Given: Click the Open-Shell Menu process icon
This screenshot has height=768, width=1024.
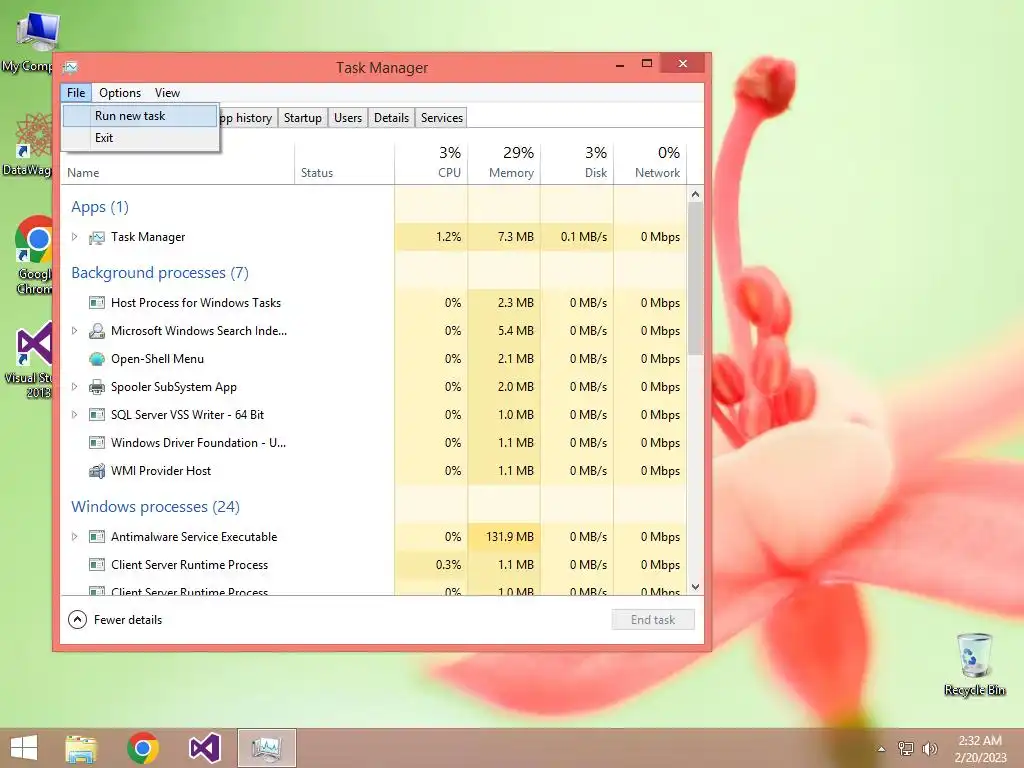Looking at the screenshot, I should pos(97,359).
